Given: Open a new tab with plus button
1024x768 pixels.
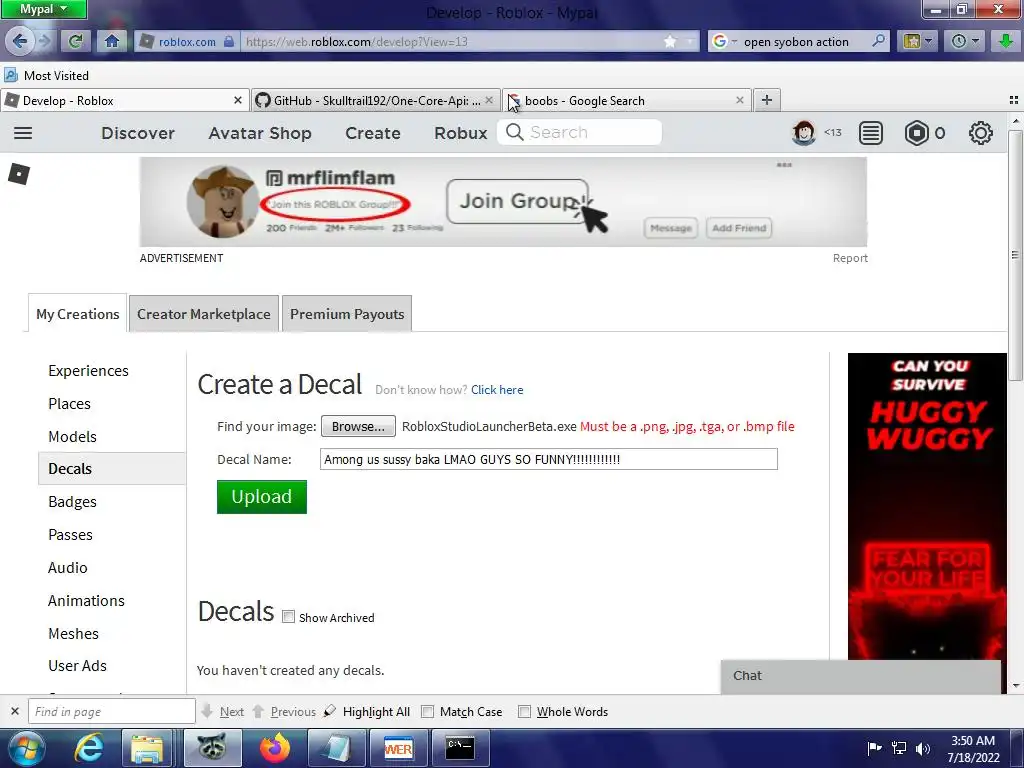Looking at the screenshot, I should pos(767,100).
